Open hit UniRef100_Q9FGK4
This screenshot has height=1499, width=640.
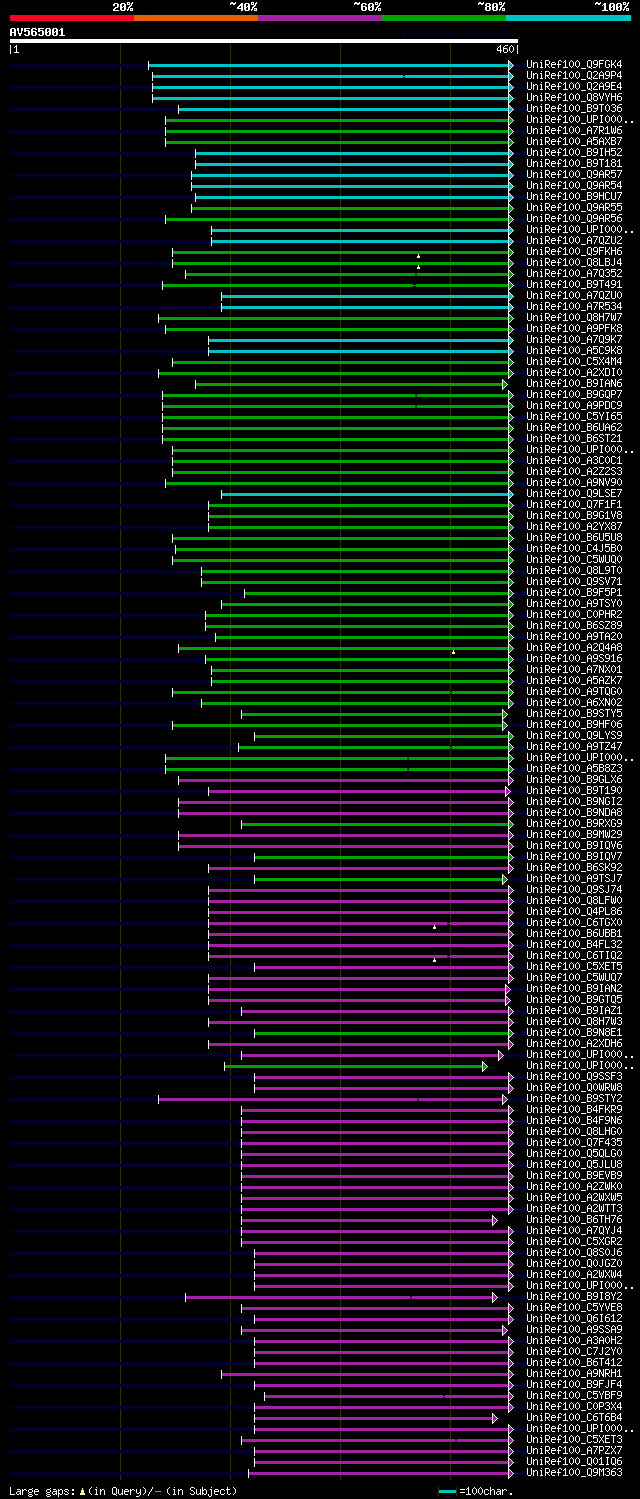click(574, 65)
